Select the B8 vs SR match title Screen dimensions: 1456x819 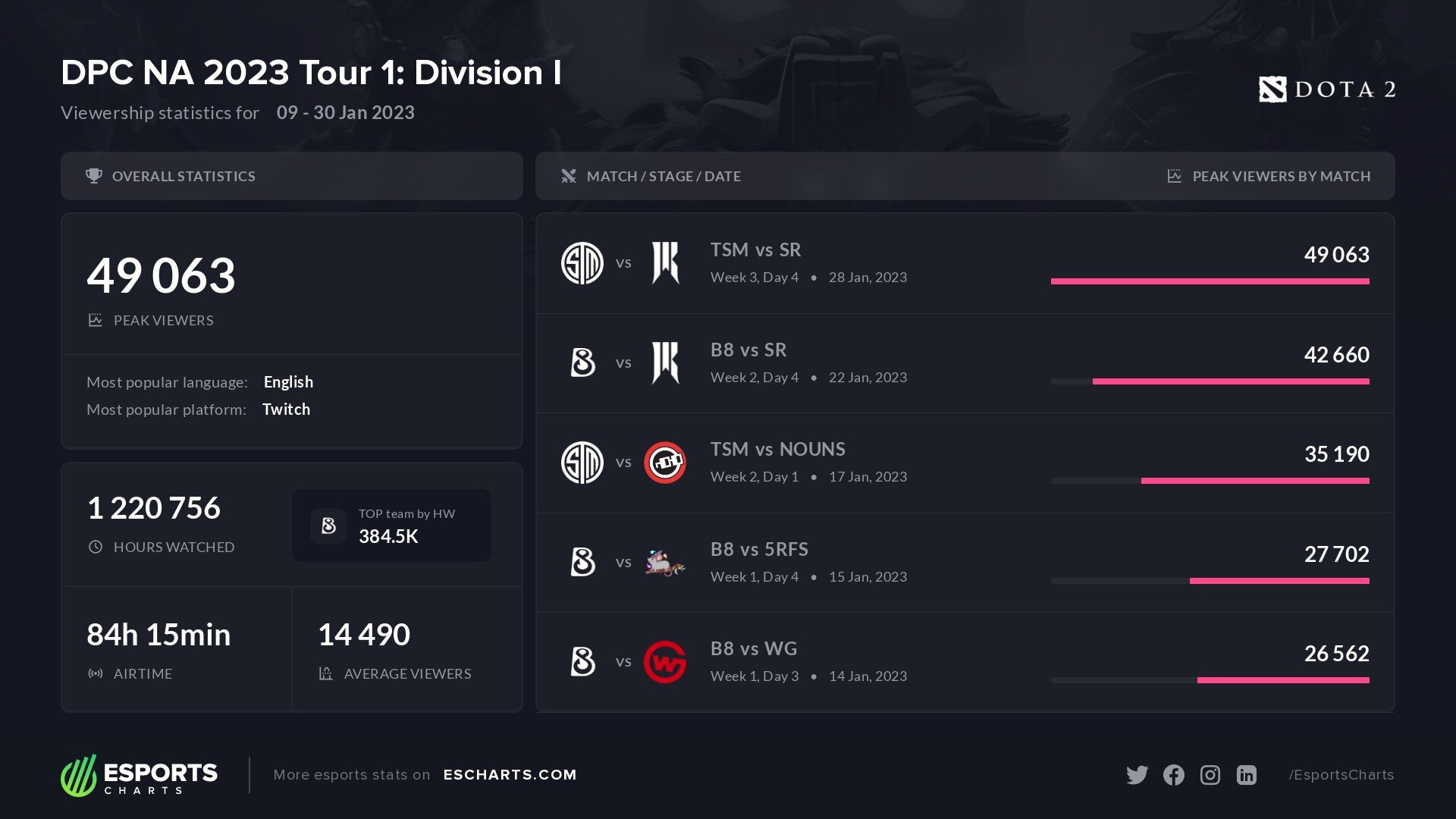coord(748,350)
